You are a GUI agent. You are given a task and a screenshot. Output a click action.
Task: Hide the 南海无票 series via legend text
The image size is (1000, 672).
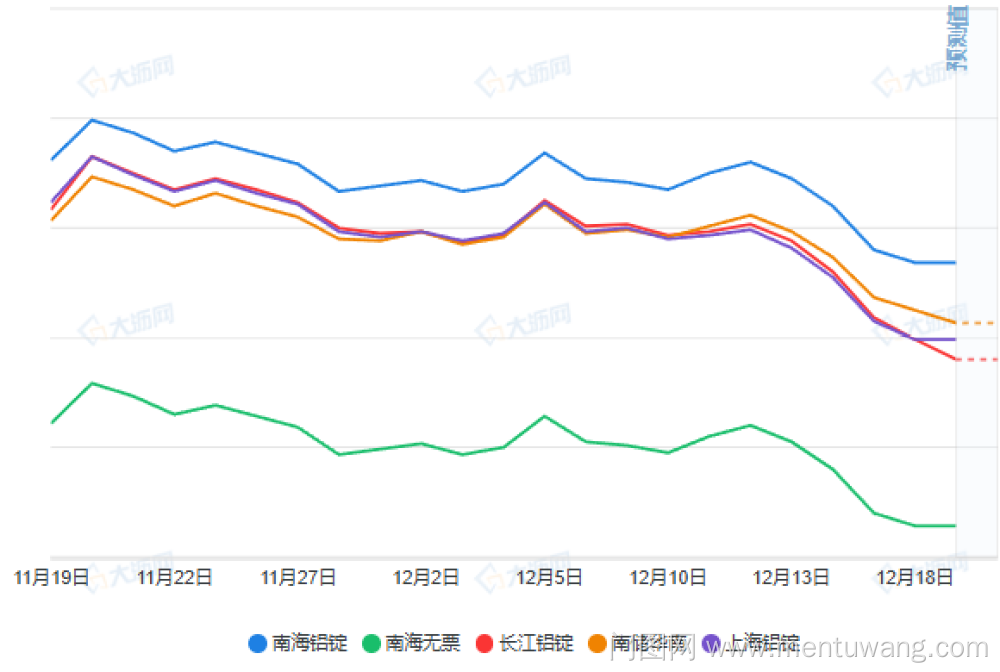pyautogui.click(x=423, y=643)
